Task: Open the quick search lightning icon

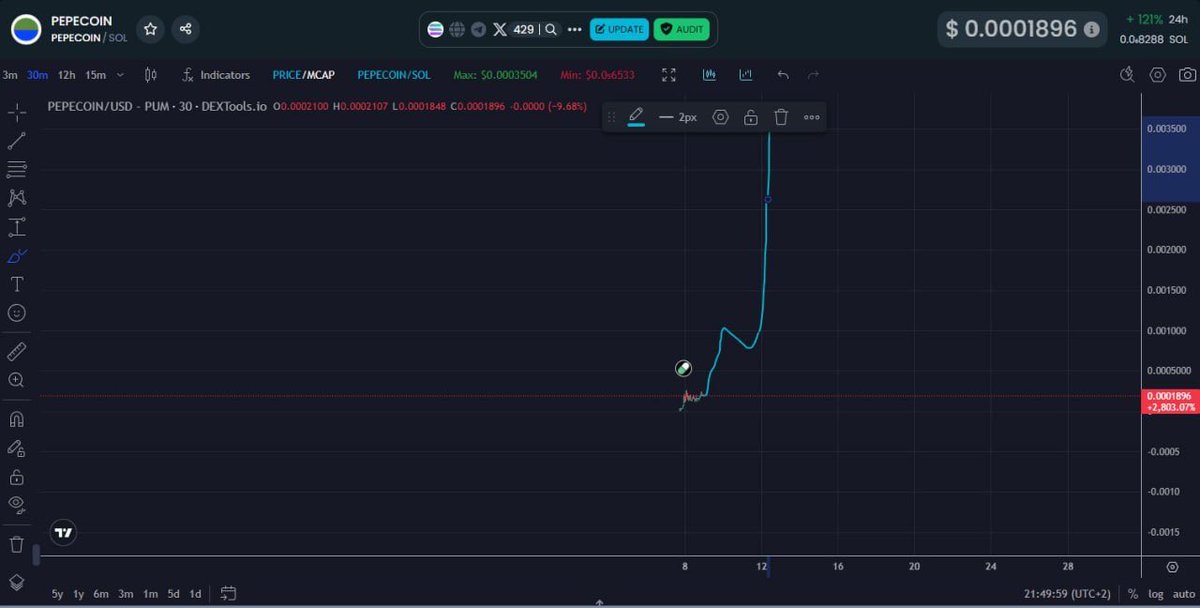Action: (x=1127, y=75)
